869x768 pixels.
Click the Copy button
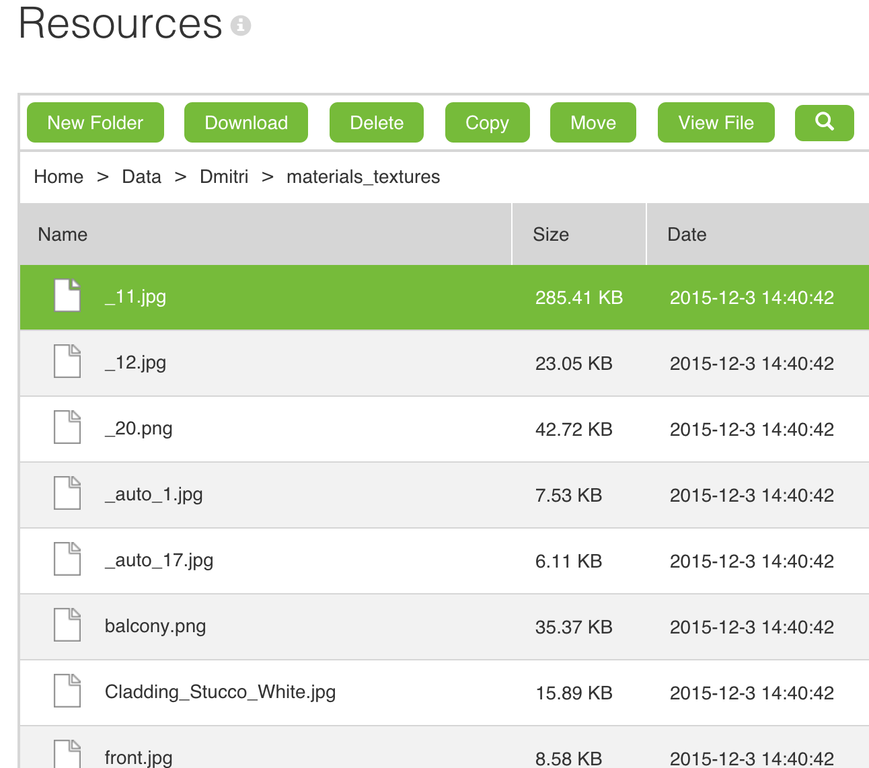click(487, 122)
